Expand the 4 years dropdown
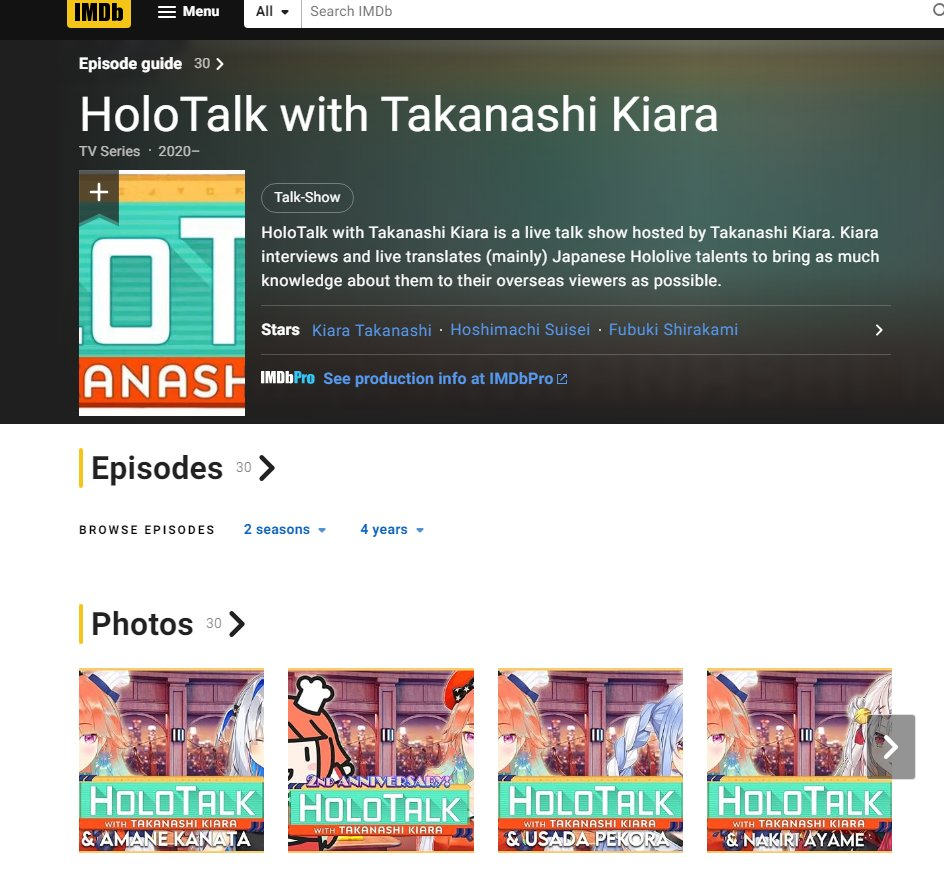The height and width of the screenshot is (882, 944). point(392,530)
